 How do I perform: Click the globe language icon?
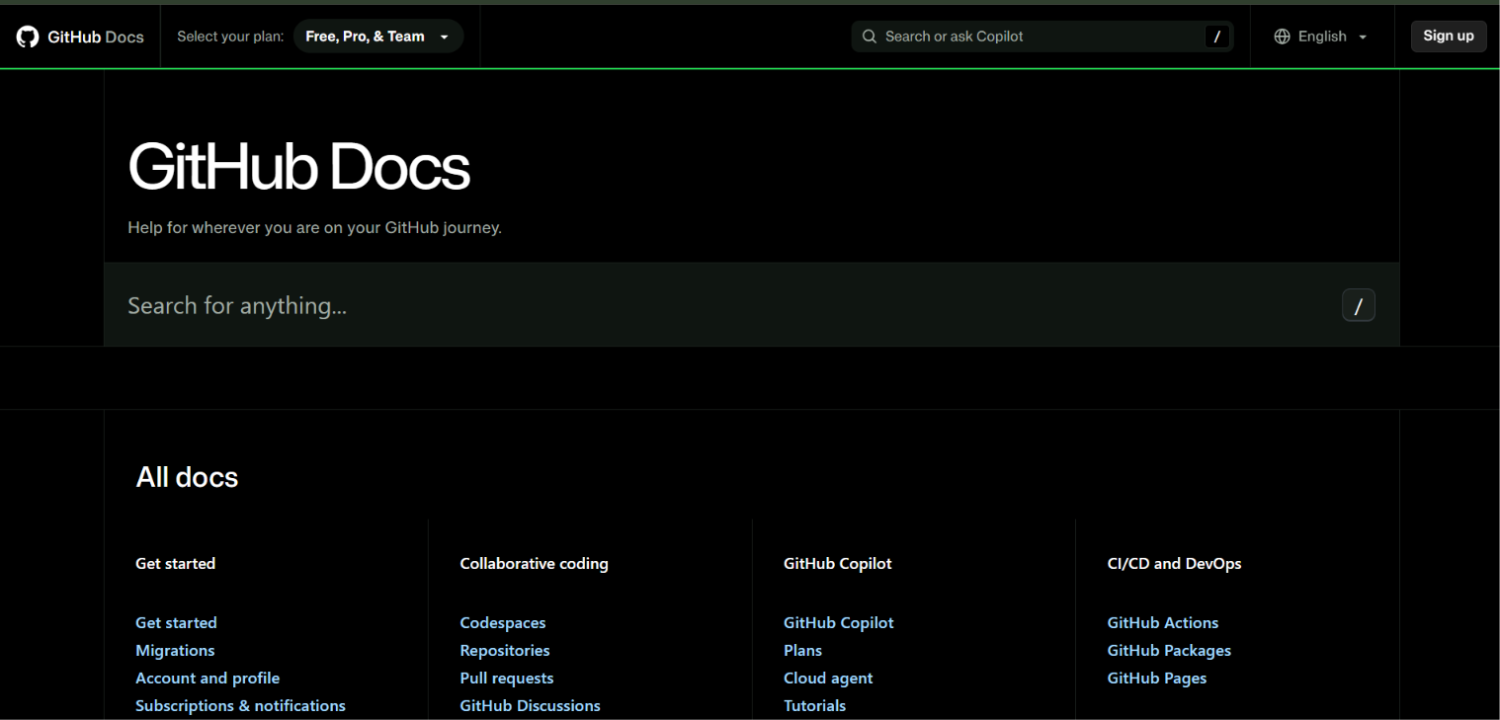click(1282, 37)
